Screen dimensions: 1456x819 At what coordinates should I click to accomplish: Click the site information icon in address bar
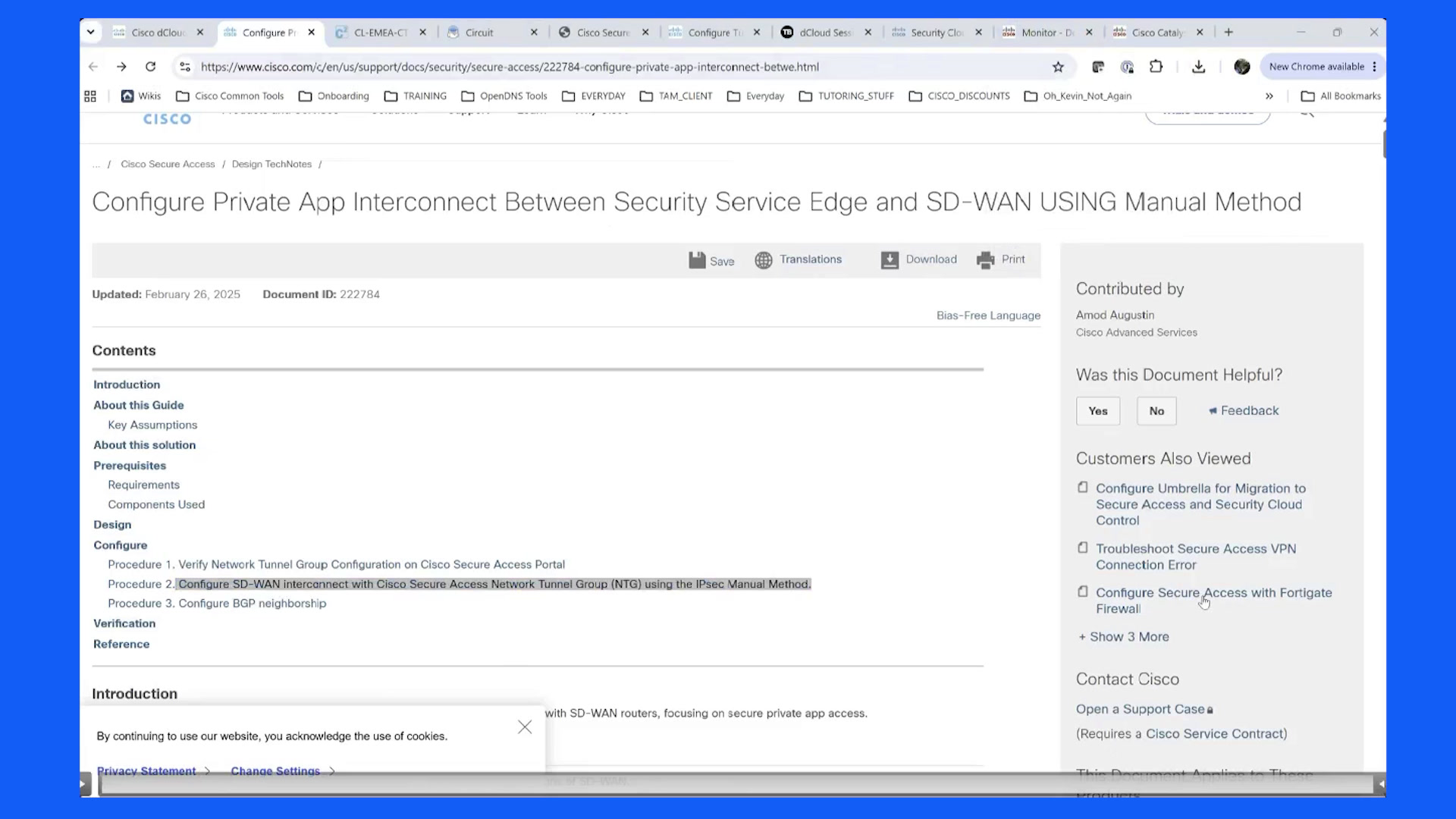[x=185, y=67]
